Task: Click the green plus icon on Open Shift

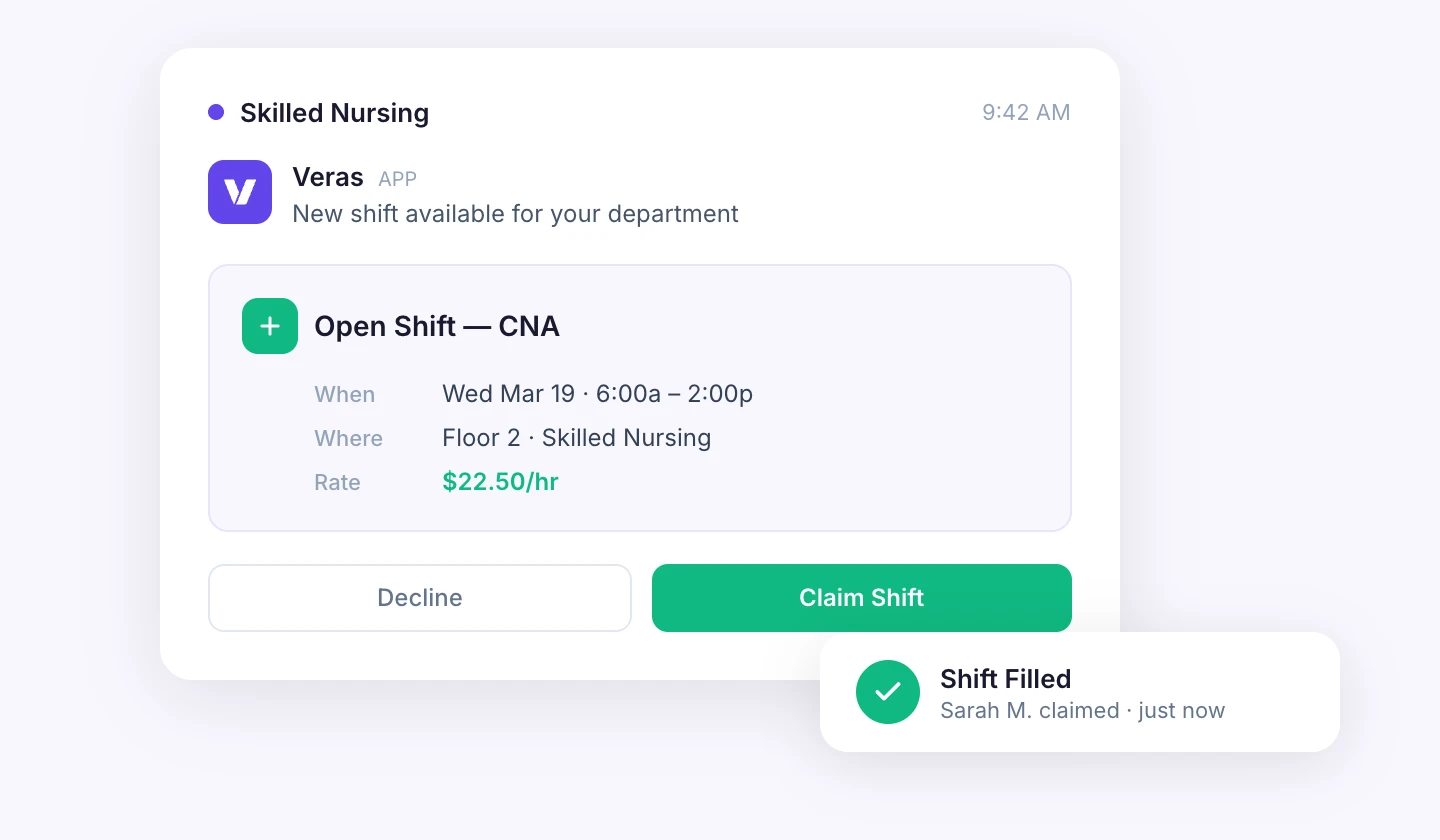Action: tap(269, 326)
